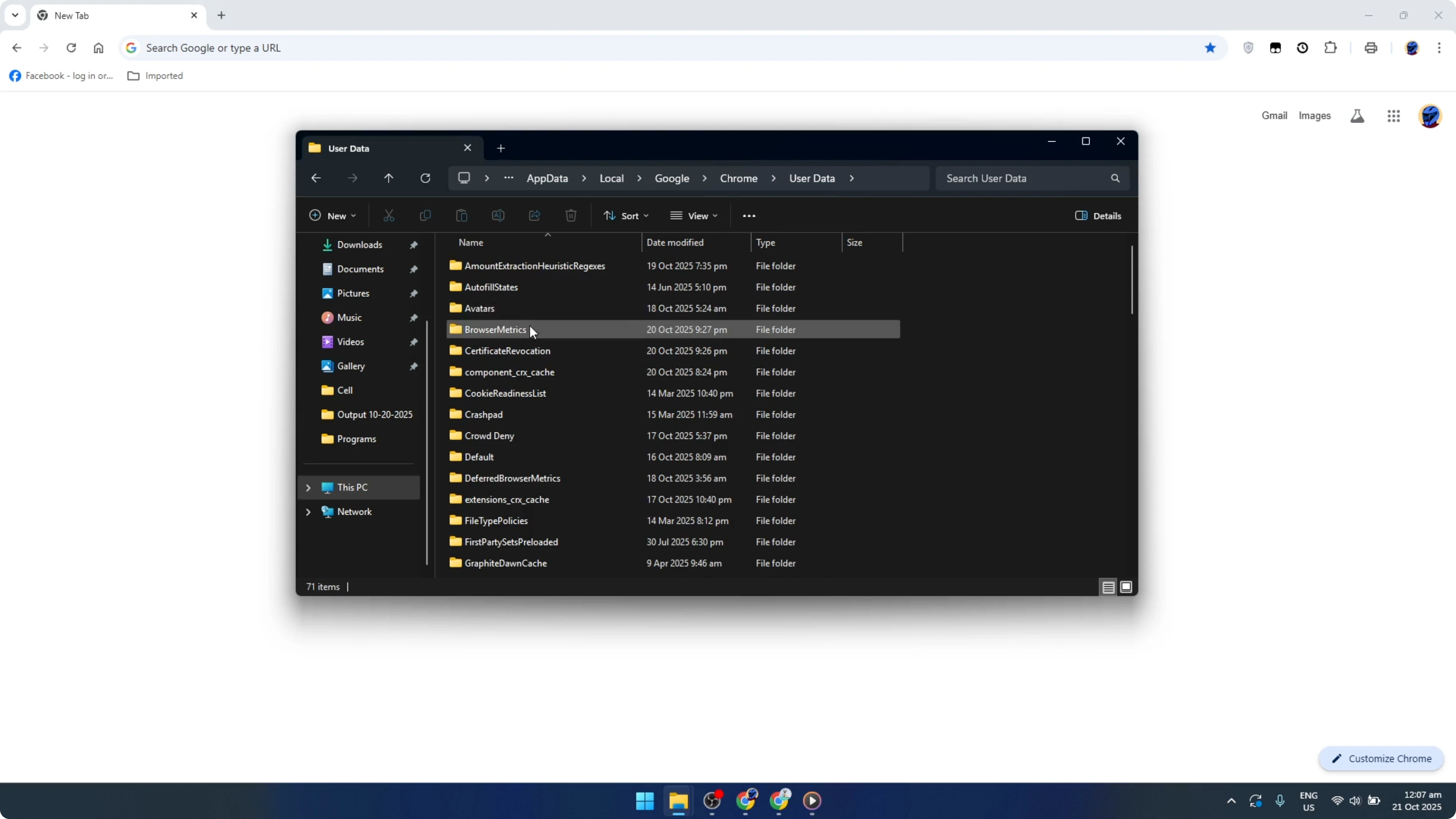
Task: Select the New Tab Chrome tab
Action: point(118,16)
